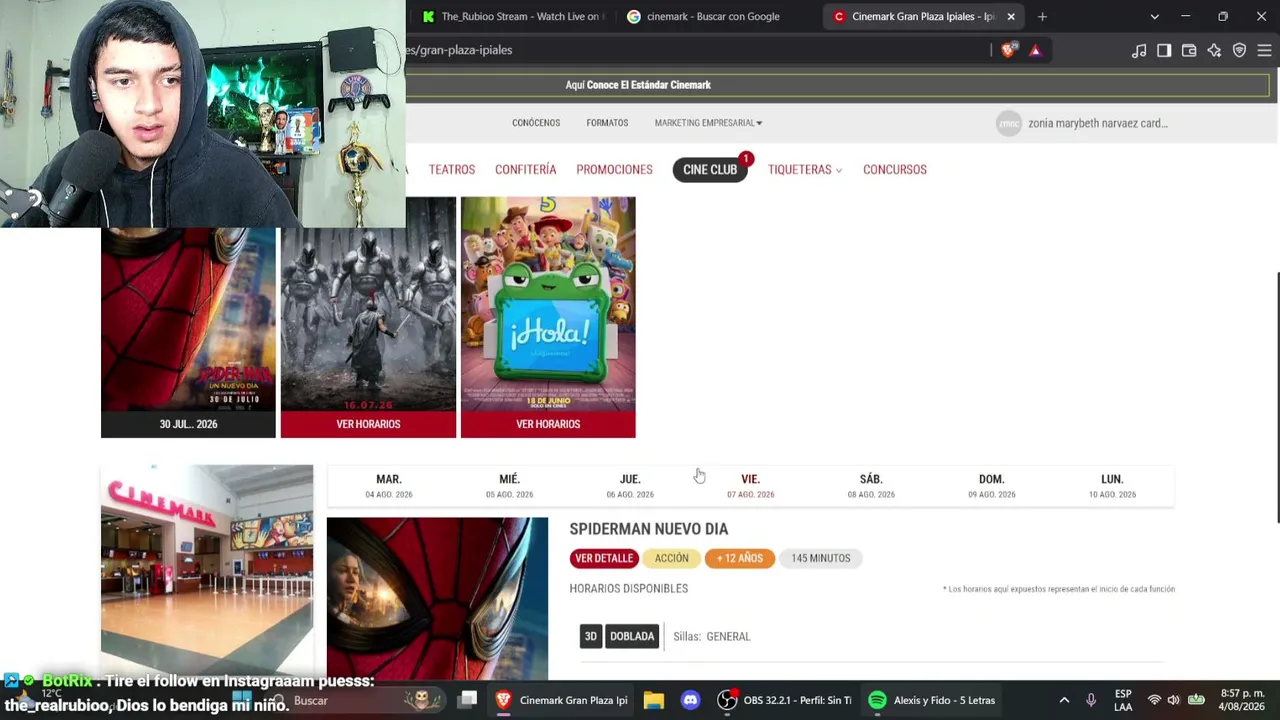Open the Conócenos link
This screenshot has width=1280, height=720.
click(x=536, y=123)
